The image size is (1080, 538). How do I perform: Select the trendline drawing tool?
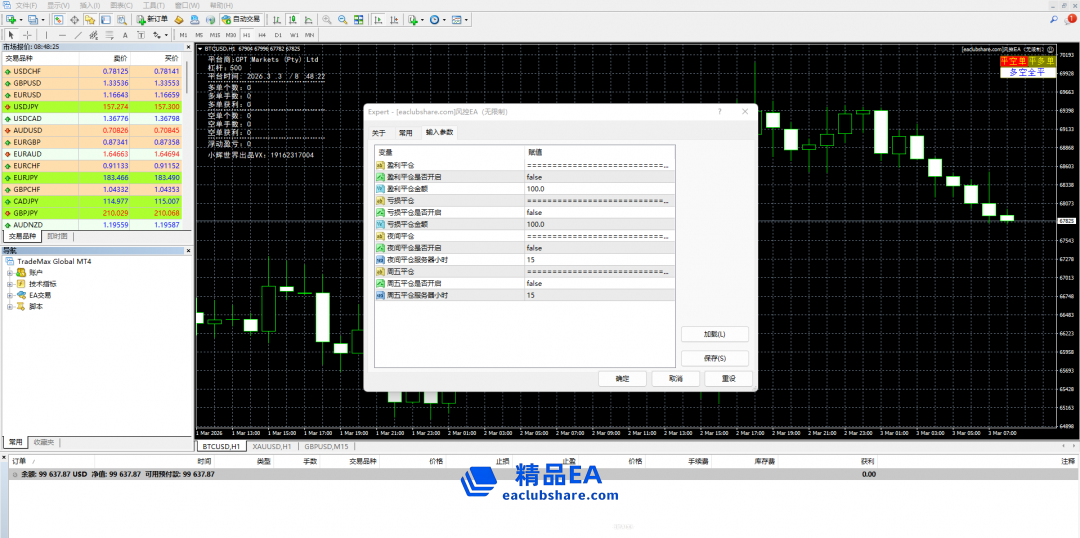78,35
